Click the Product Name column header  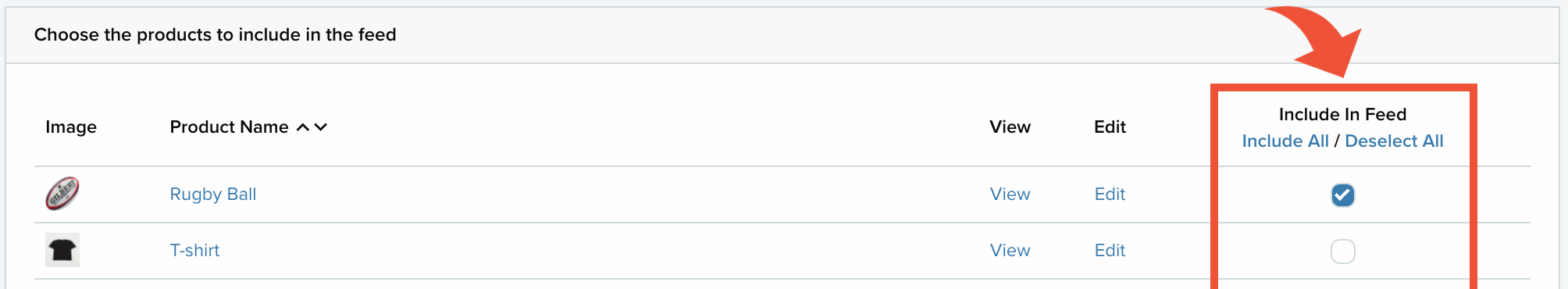[x=230, y=127]
